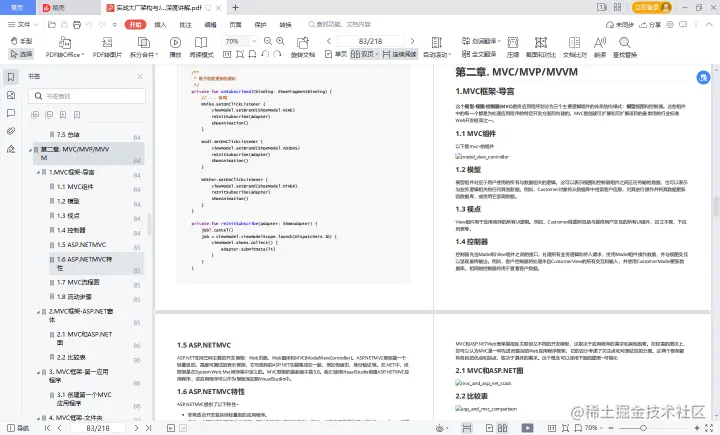This screenshot has width=720, height=435.
Task: Open the bookmark panel icon in sidebar
Action: click(11, 77)
